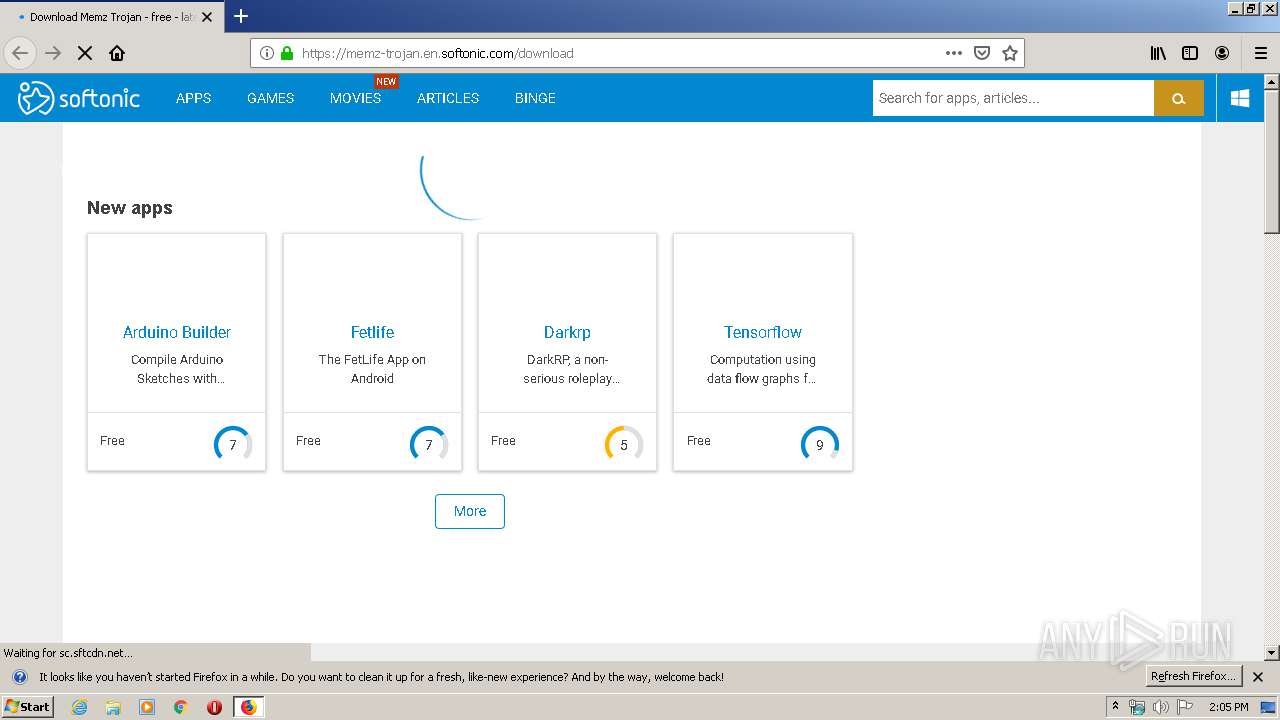Click the Firefox taskbar button
The width and height of the screenshot is (1280, 720).
pos(248,707)
